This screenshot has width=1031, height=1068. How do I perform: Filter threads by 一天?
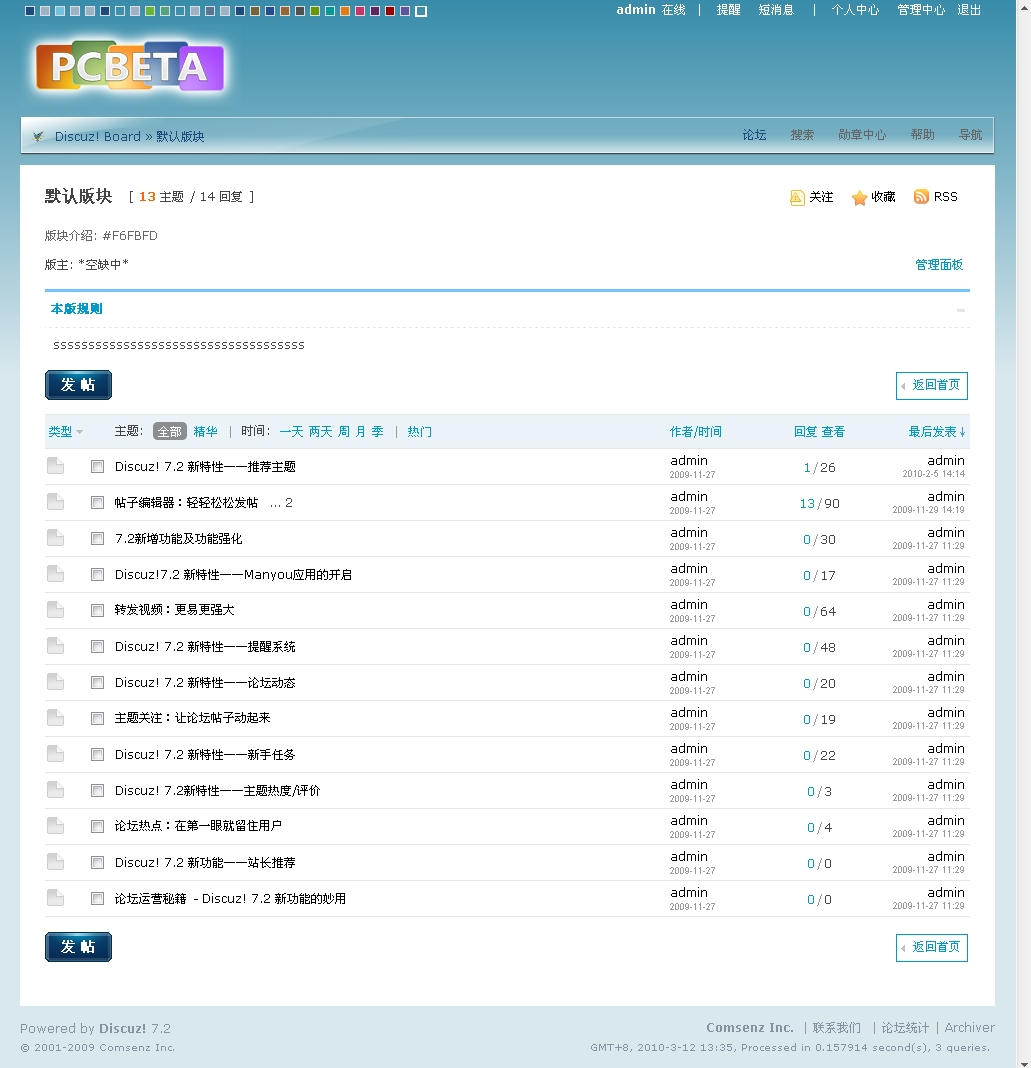point(291,431)
